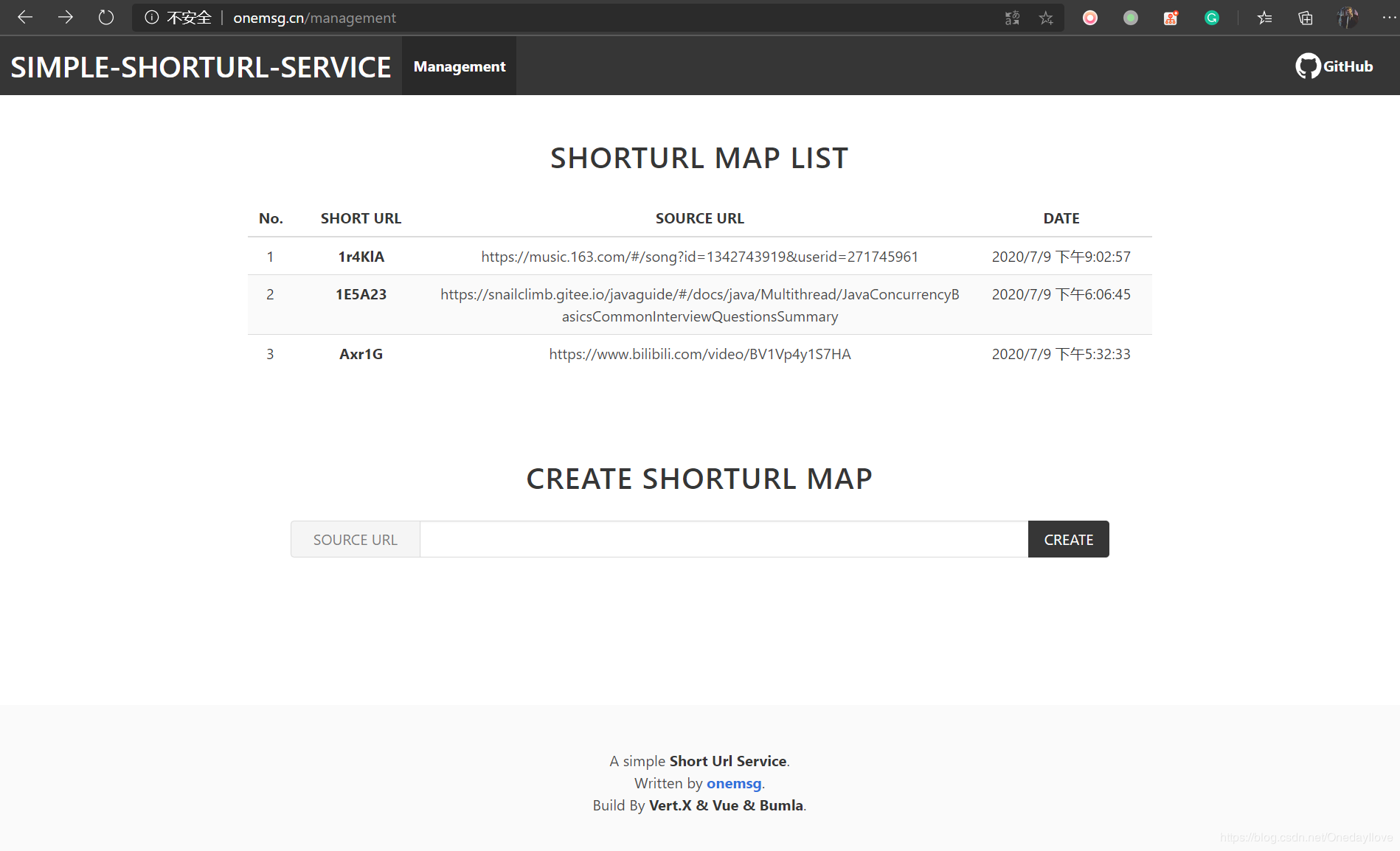1400x851 pixels.
Task: Click the translate page icon
Action: coord(1012,18)
